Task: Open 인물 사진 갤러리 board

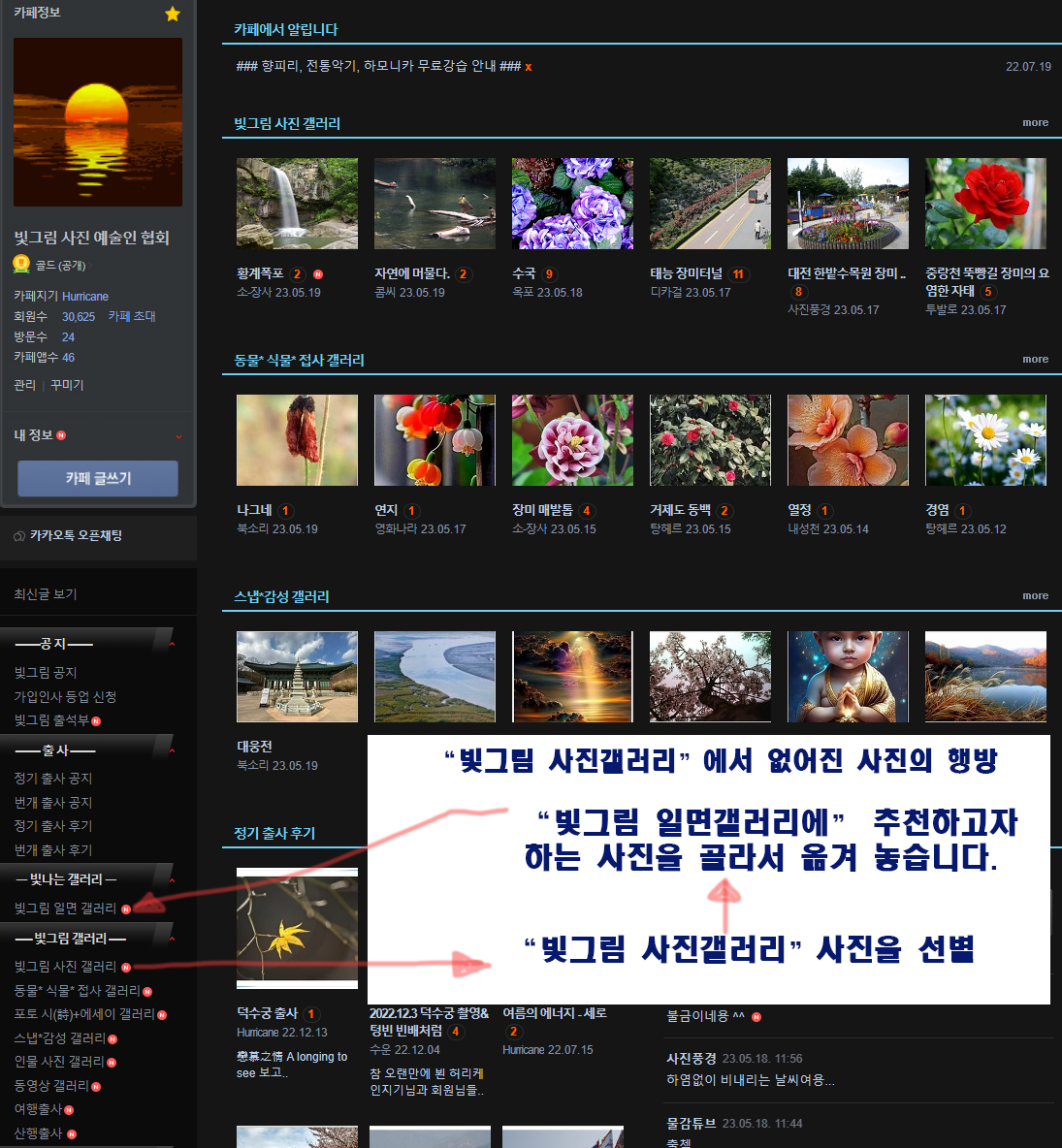Action: 59,1062
